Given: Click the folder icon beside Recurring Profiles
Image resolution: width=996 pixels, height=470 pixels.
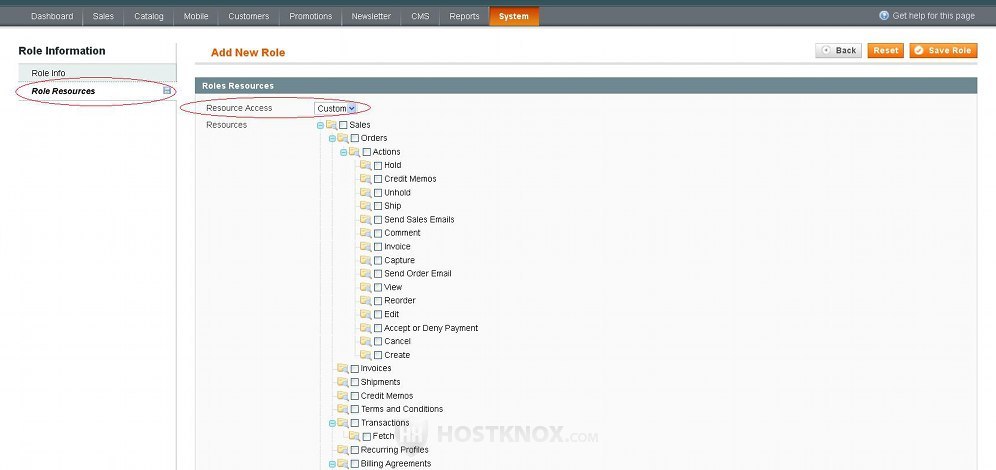Looking at the screenshot, I should (x=343, y=450).
